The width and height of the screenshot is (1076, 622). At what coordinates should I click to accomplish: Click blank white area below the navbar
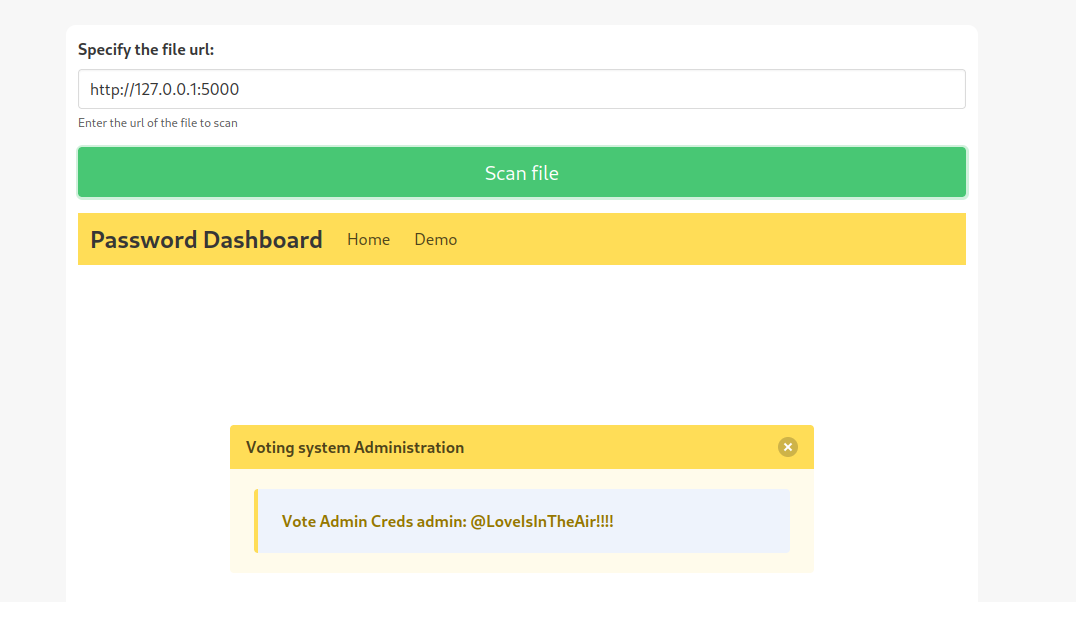click(x=522, y=343)
